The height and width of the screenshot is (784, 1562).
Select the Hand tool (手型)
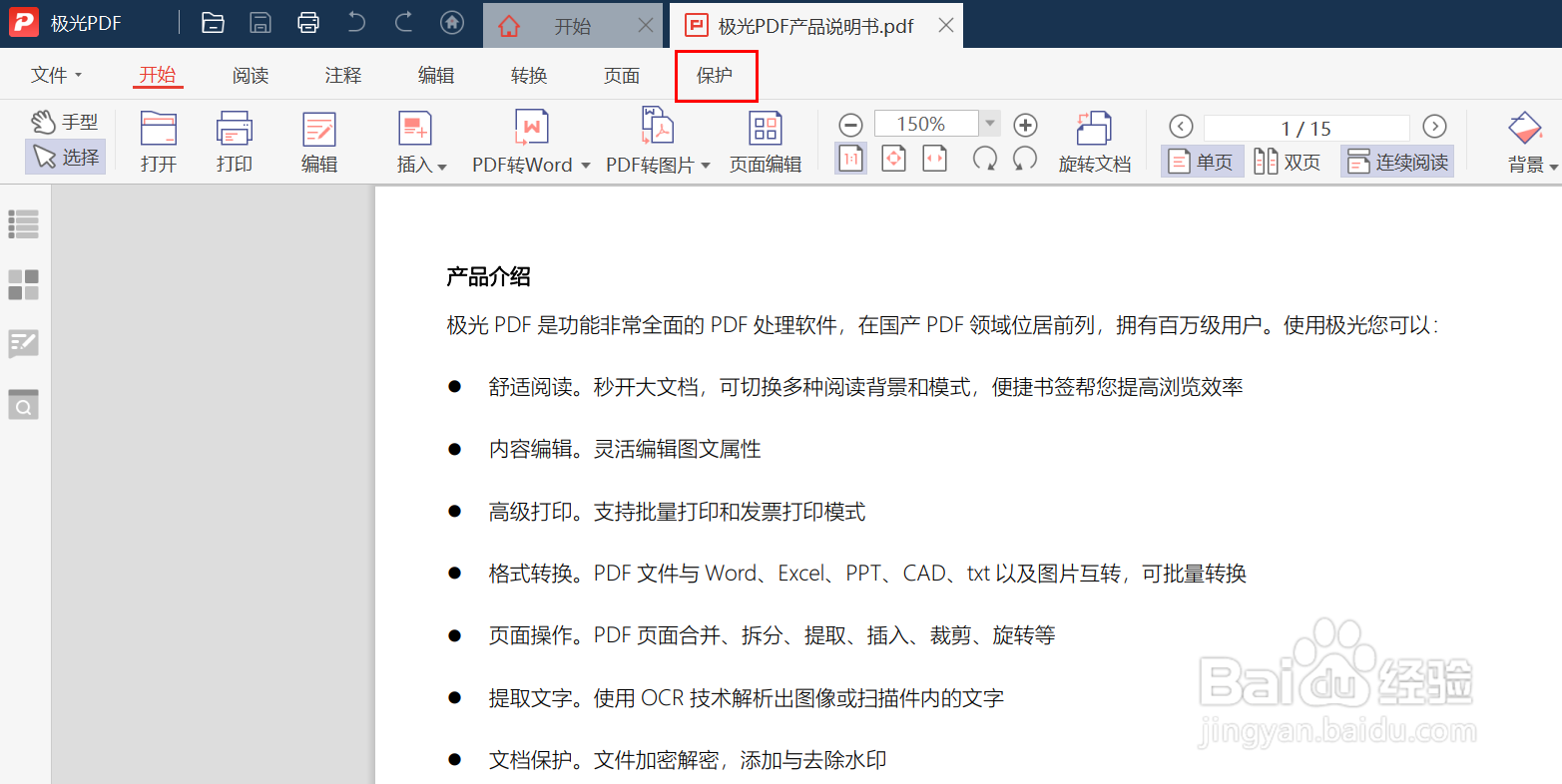pos(65,122)
